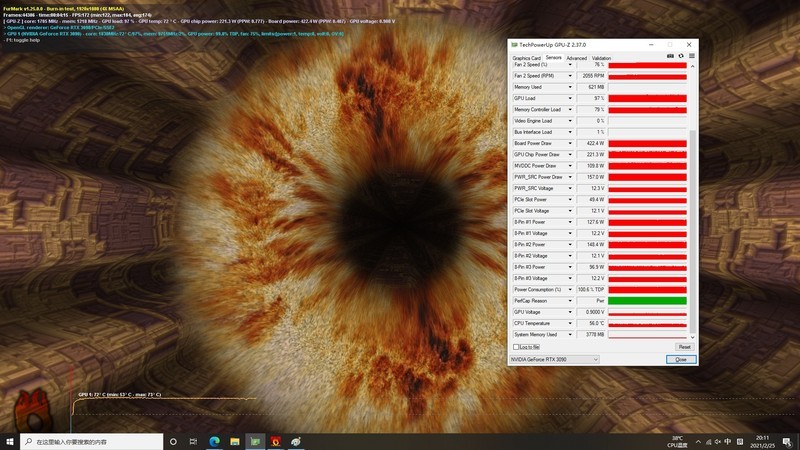Open the Memory Used sensor dropdown
The height and width of the screenshot is (450, 800).
pos(570,87)
